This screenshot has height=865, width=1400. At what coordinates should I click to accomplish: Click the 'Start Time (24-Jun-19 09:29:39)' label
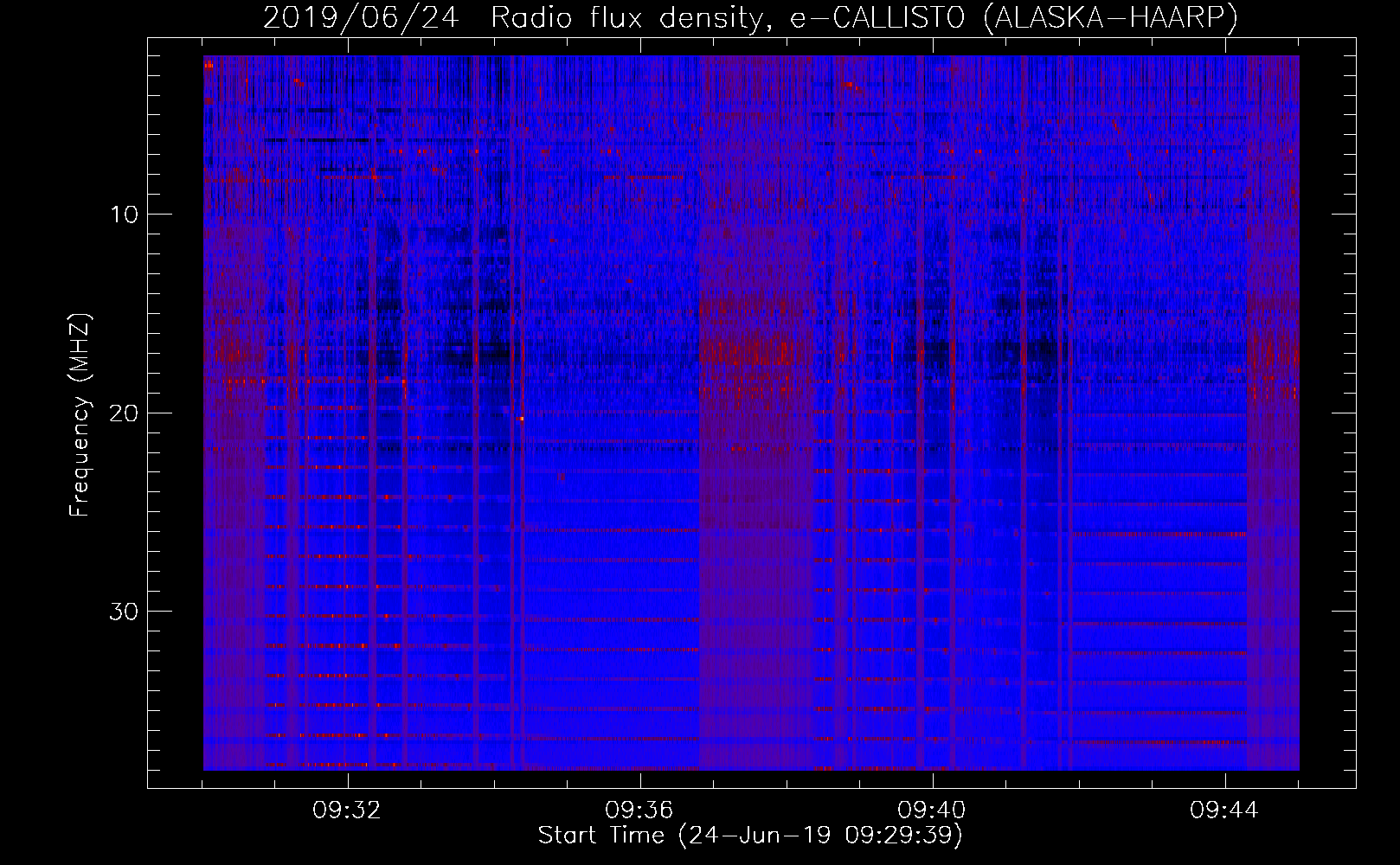pos(750,836)
